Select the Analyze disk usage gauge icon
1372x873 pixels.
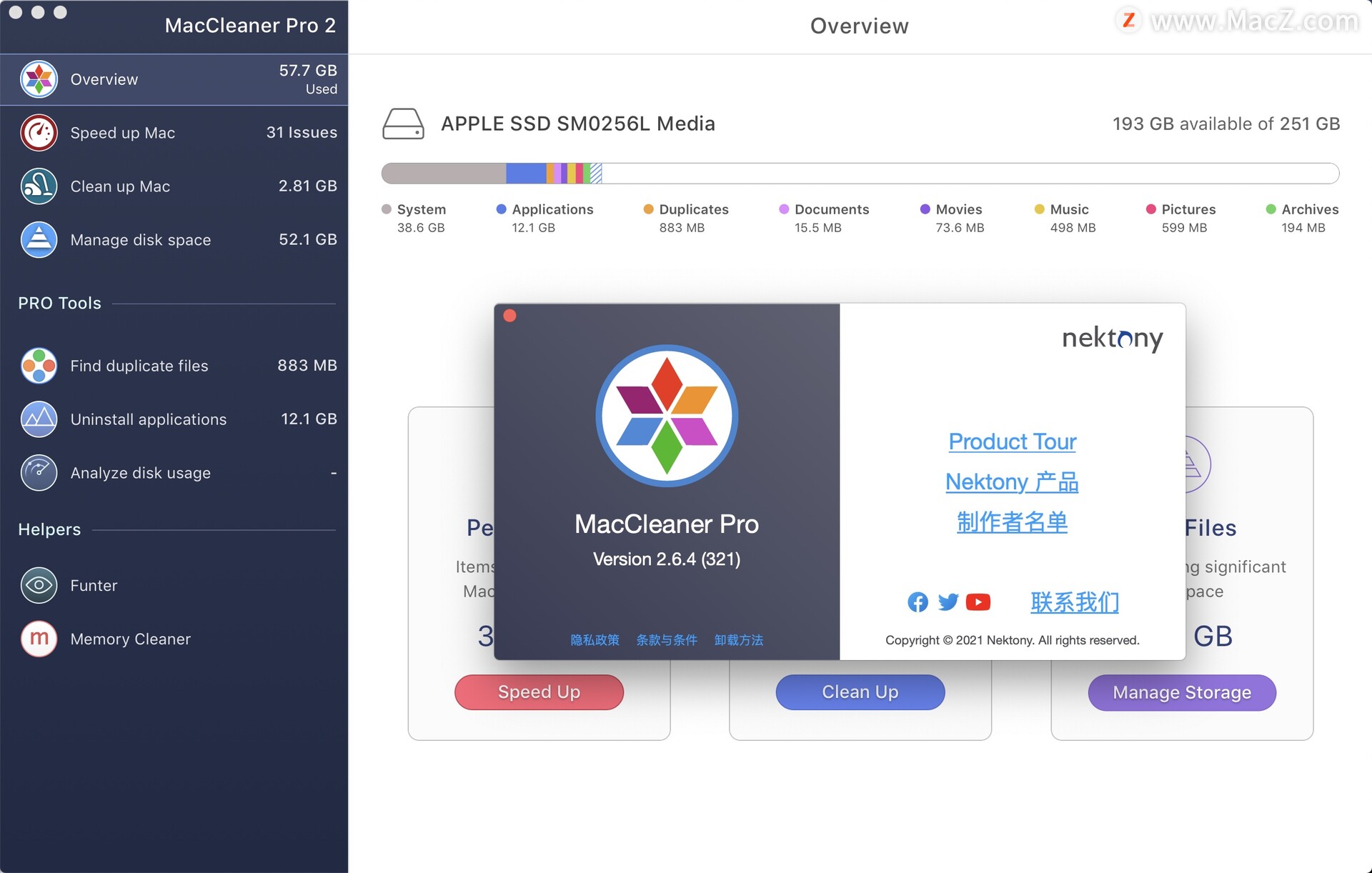tap(39, 473)
